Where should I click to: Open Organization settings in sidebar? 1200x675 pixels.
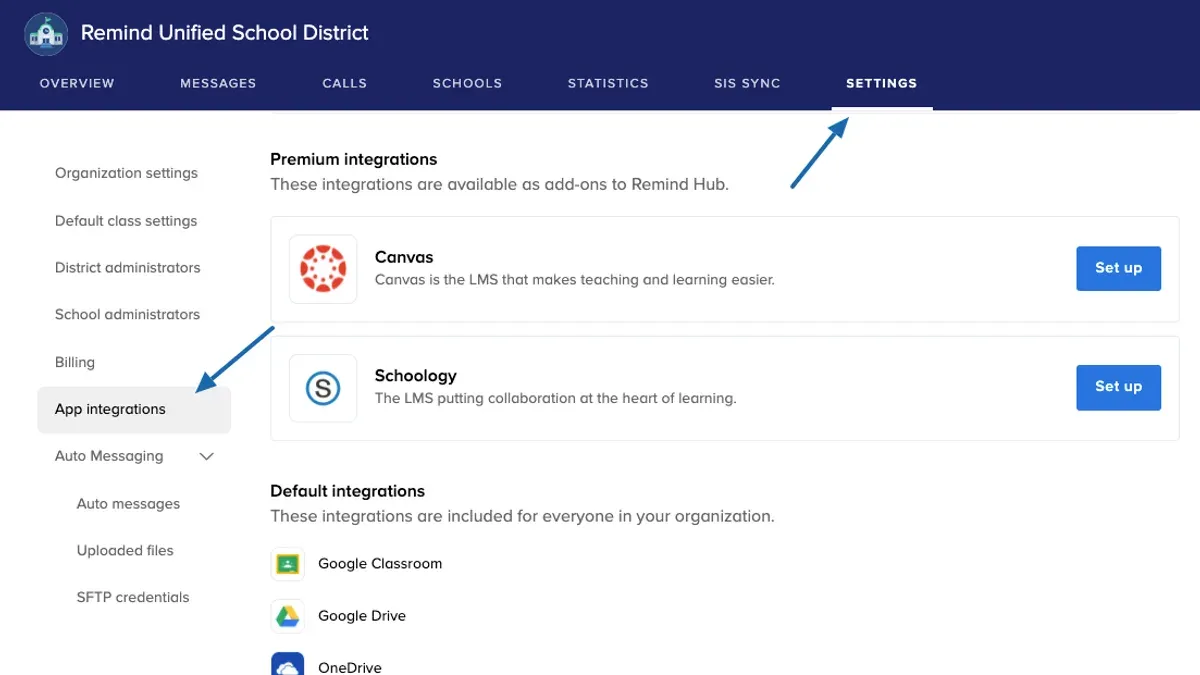(126, 173)
